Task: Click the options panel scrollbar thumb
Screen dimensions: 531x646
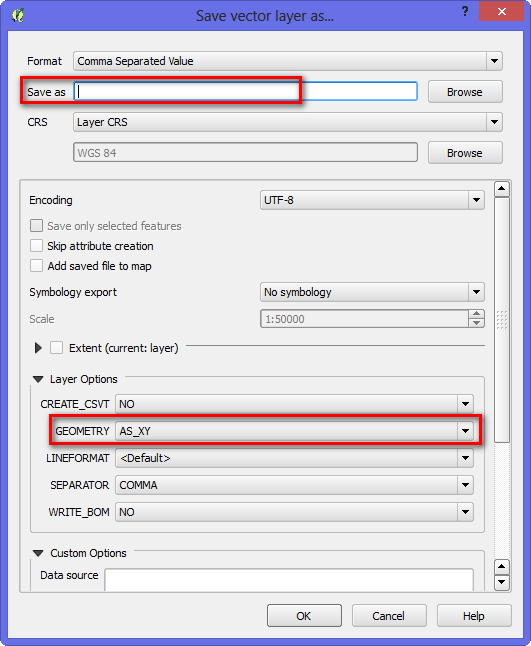Action: pos(502,320)
